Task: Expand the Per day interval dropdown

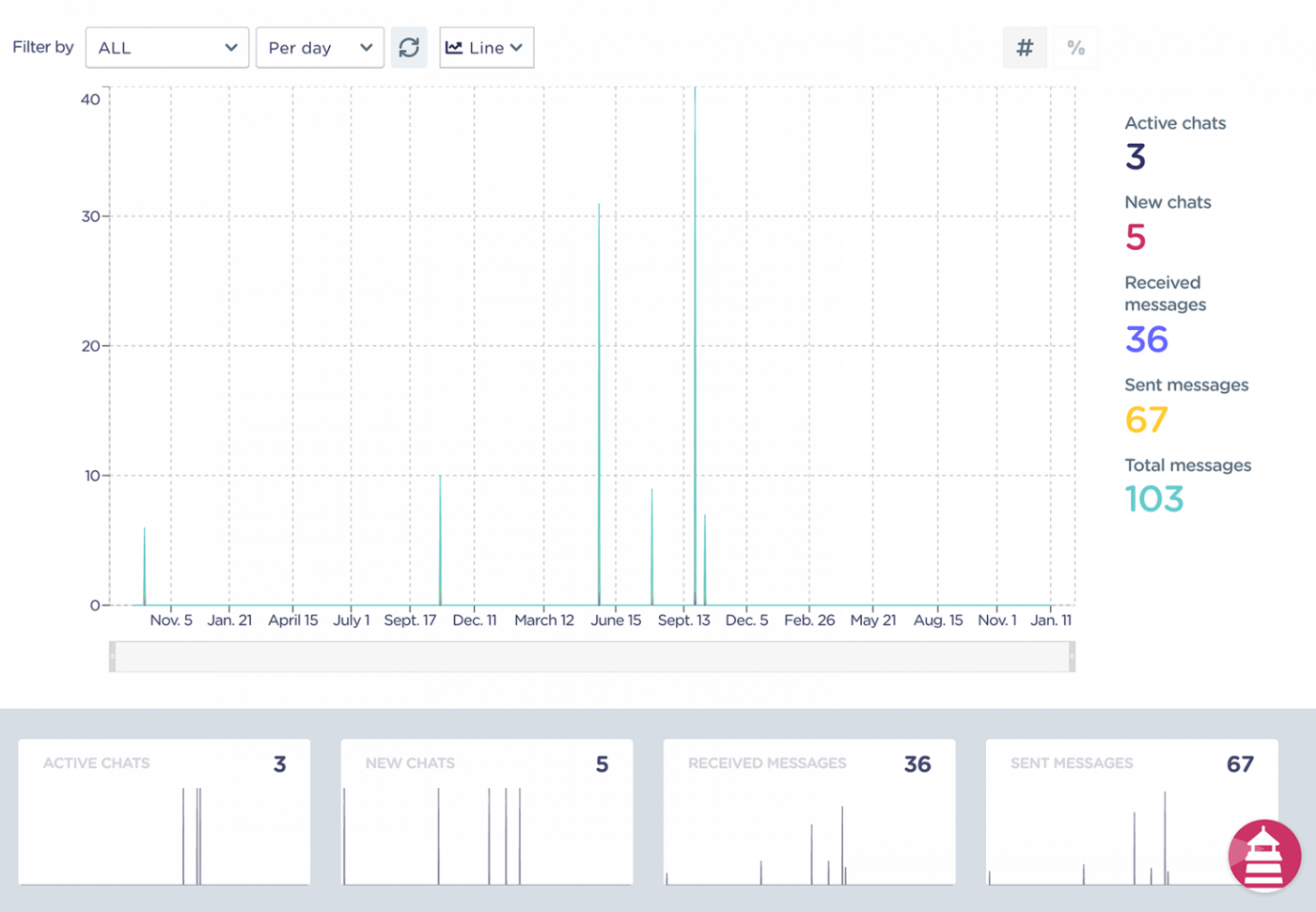Action: [x=320, y=47]
